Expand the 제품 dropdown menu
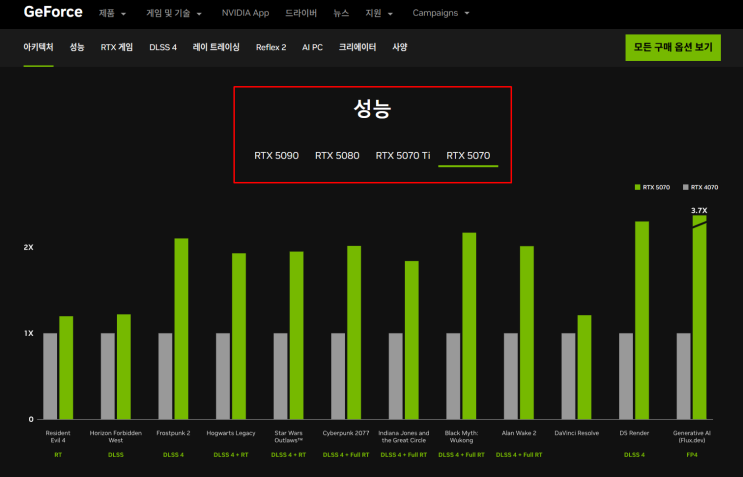The image size is (743, 477). click(x=112, y=13)
